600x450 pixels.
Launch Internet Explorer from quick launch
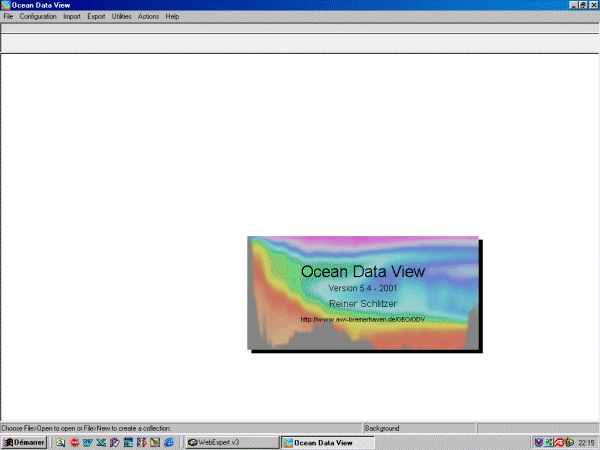(169, 443)
